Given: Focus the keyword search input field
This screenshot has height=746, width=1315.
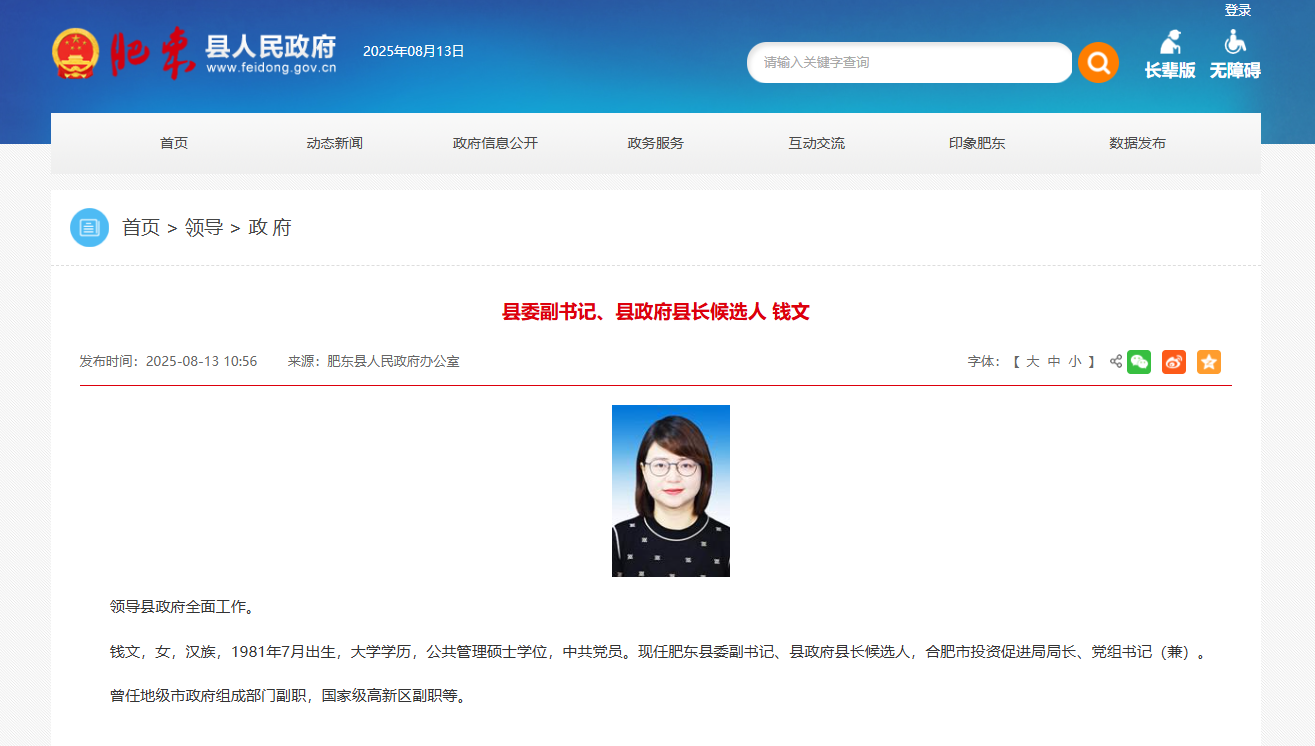Looking at the screenshot, I should point(908,63).
